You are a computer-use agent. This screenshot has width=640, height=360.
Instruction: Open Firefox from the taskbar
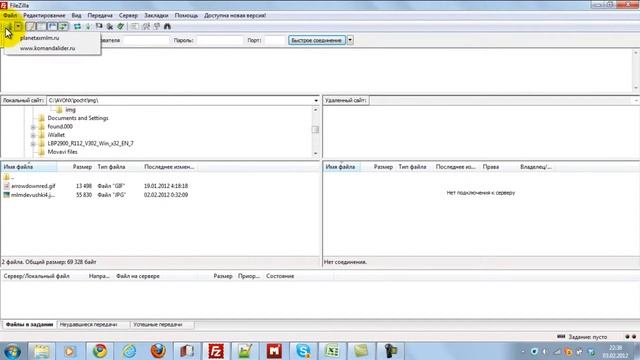click(x=158, y=351)
